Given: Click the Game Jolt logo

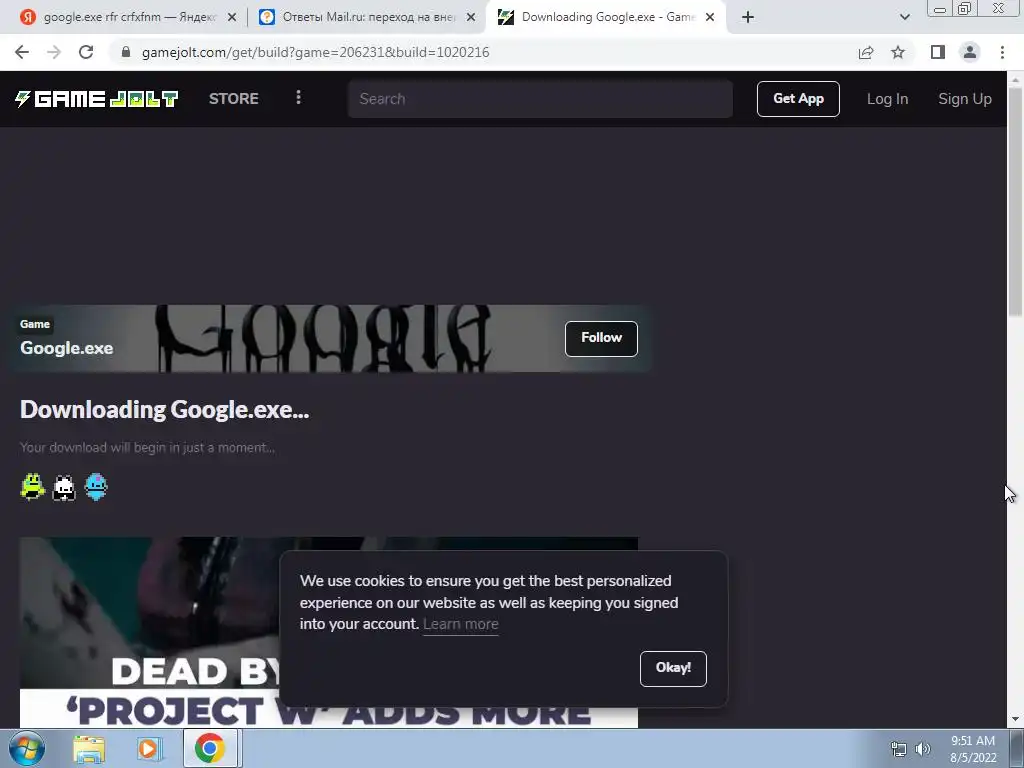Looking at the screenshot, I should click(96, 99).
